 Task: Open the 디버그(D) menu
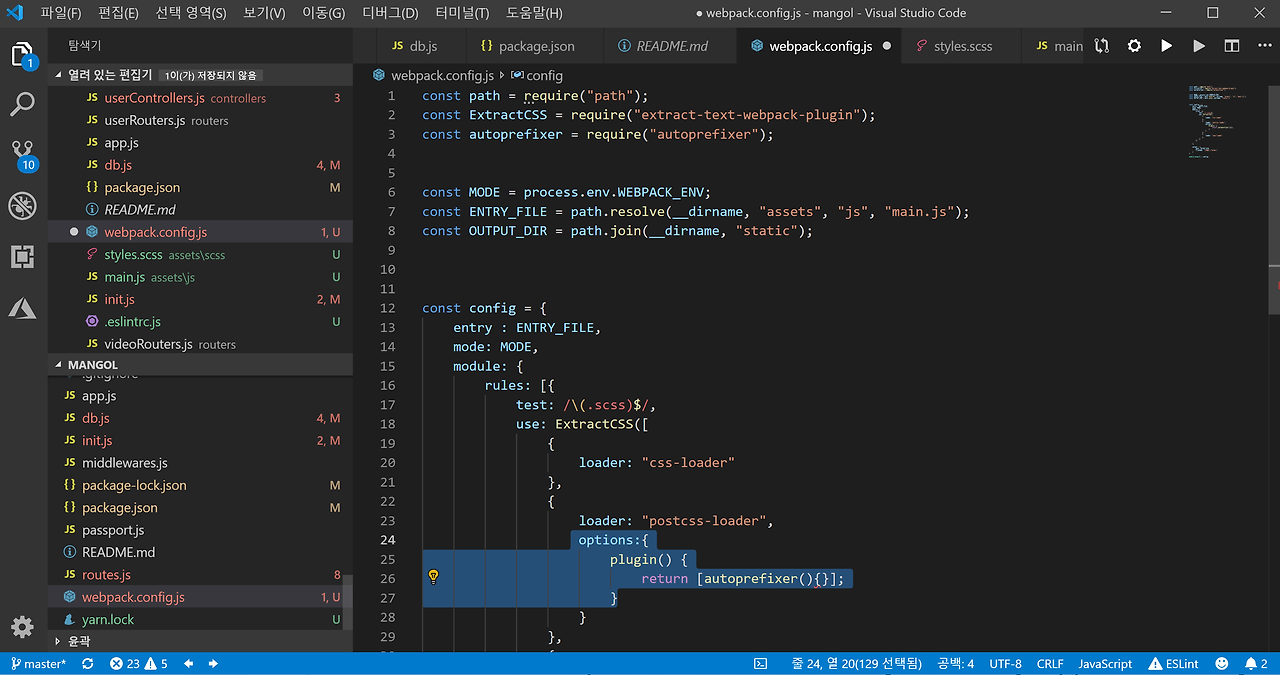390,13
